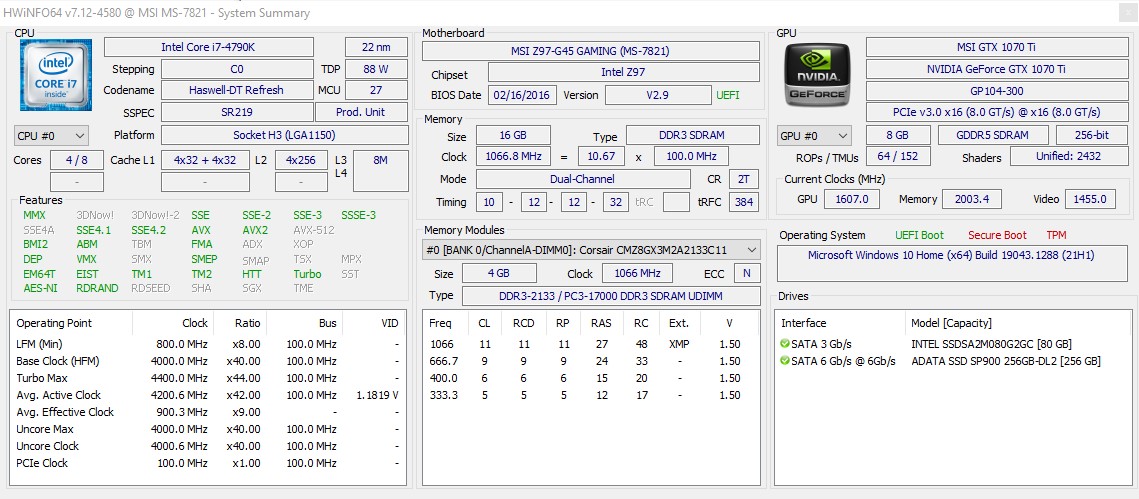The width and height of the screenshot is (1139, 499).
Task: Click the TDP field showing 88 W
Action: click(376, 69)
